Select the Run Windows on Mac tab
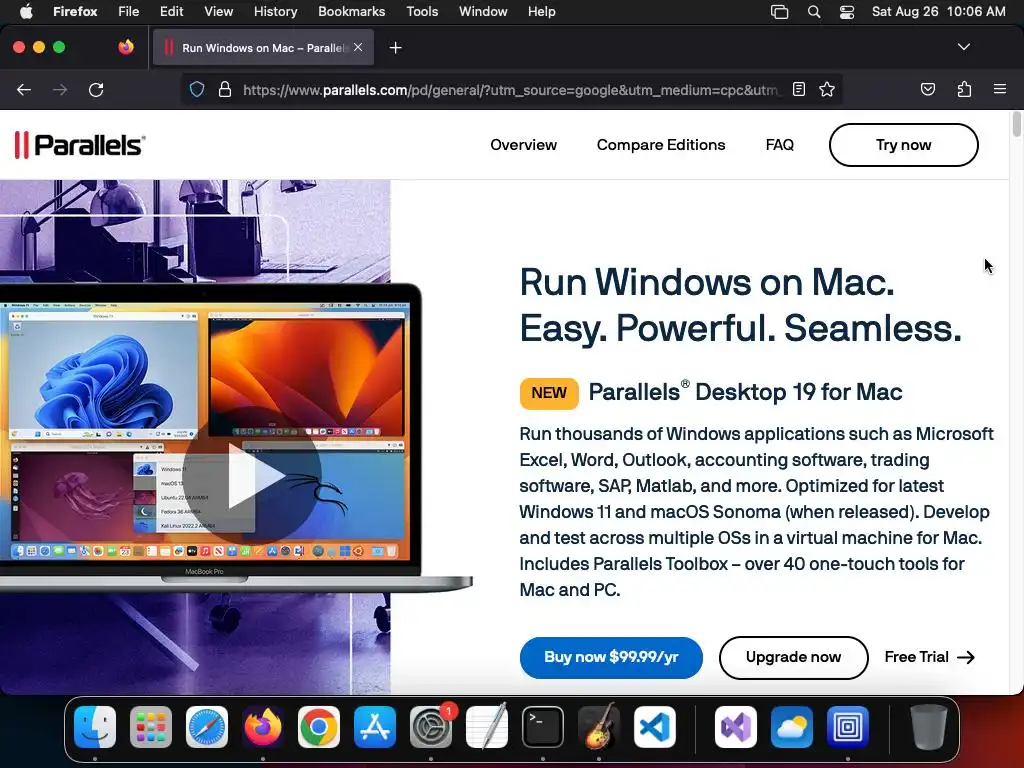Screen dimensions: 1024x768 (x=263, y=48)
